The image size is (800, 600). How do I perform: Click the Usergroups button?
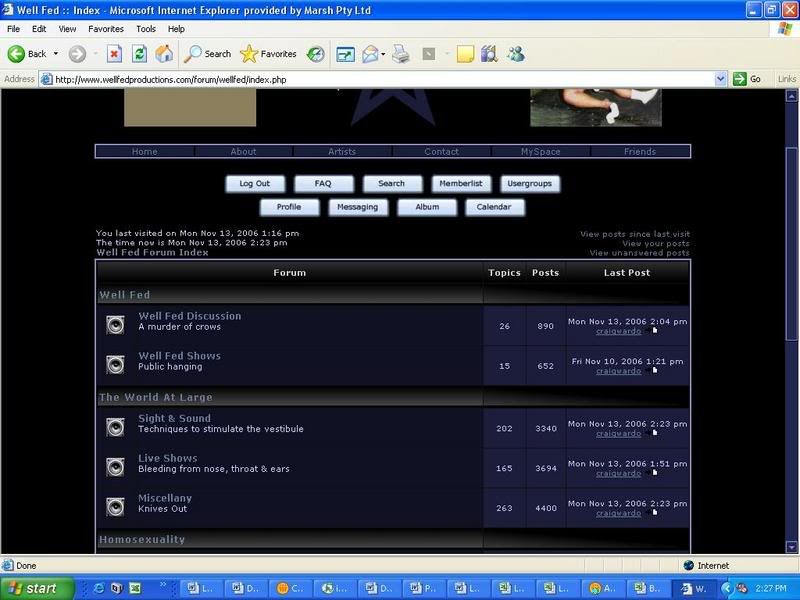pos(530,184)
